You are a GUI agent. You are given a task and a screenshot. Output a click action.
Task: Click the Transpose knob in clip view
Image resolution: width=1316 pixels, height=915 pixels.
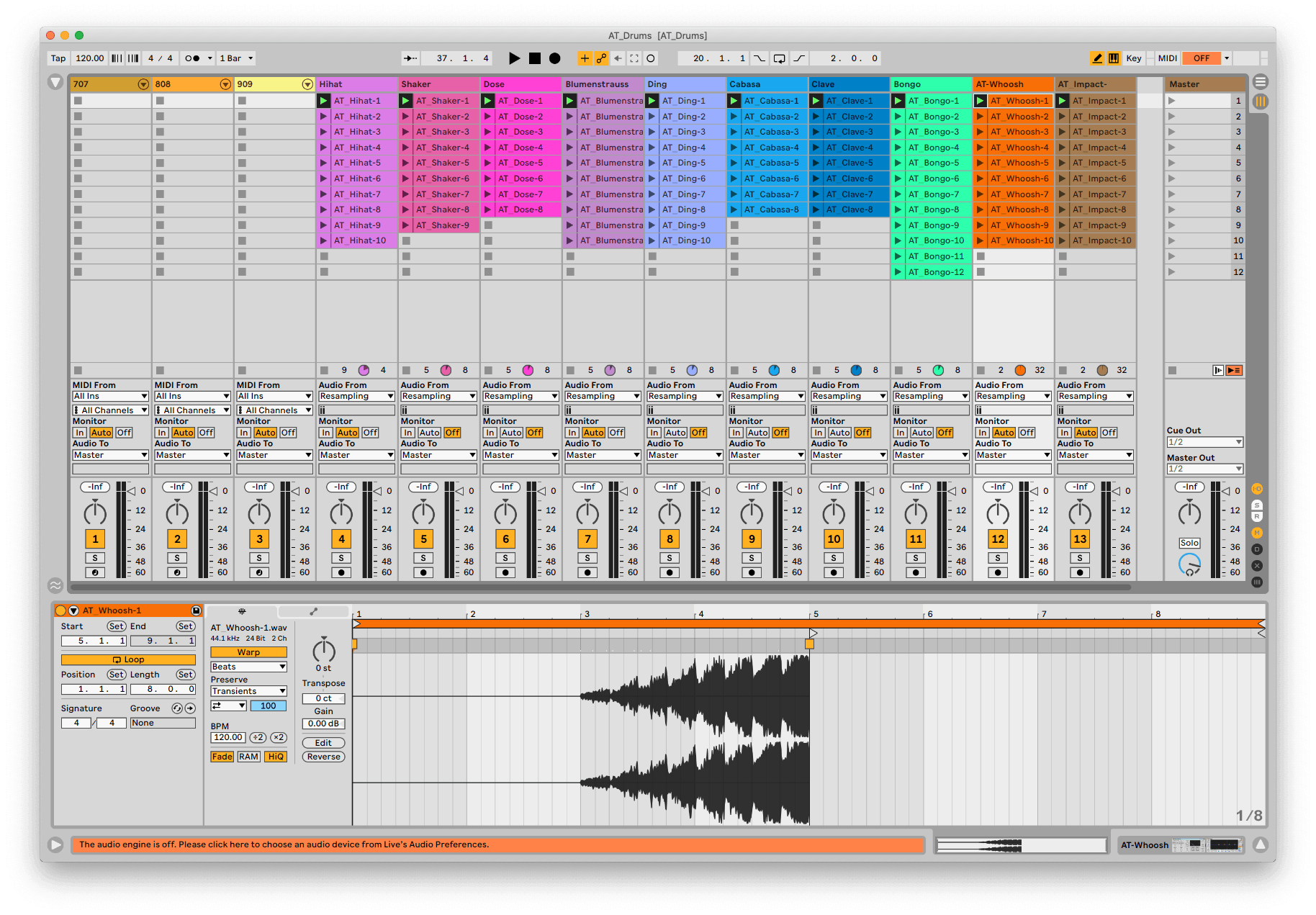click(x=323, y=651)
